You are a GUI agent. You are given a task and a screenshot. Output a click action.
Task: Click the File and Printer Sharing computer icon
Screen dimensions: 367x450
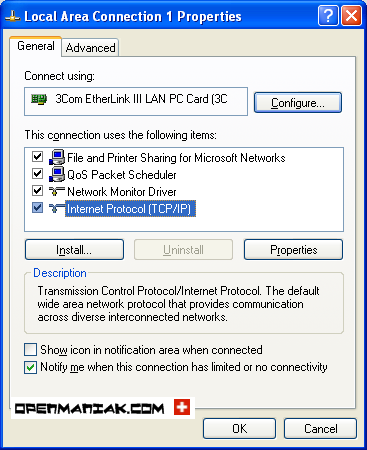click(57, 157)
